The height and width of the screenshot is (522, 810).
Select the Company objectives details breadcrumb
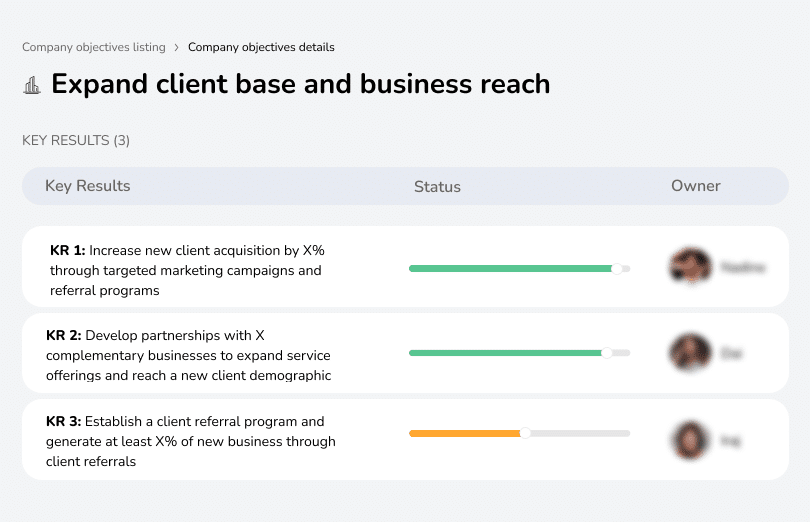[x=261, y=47]
